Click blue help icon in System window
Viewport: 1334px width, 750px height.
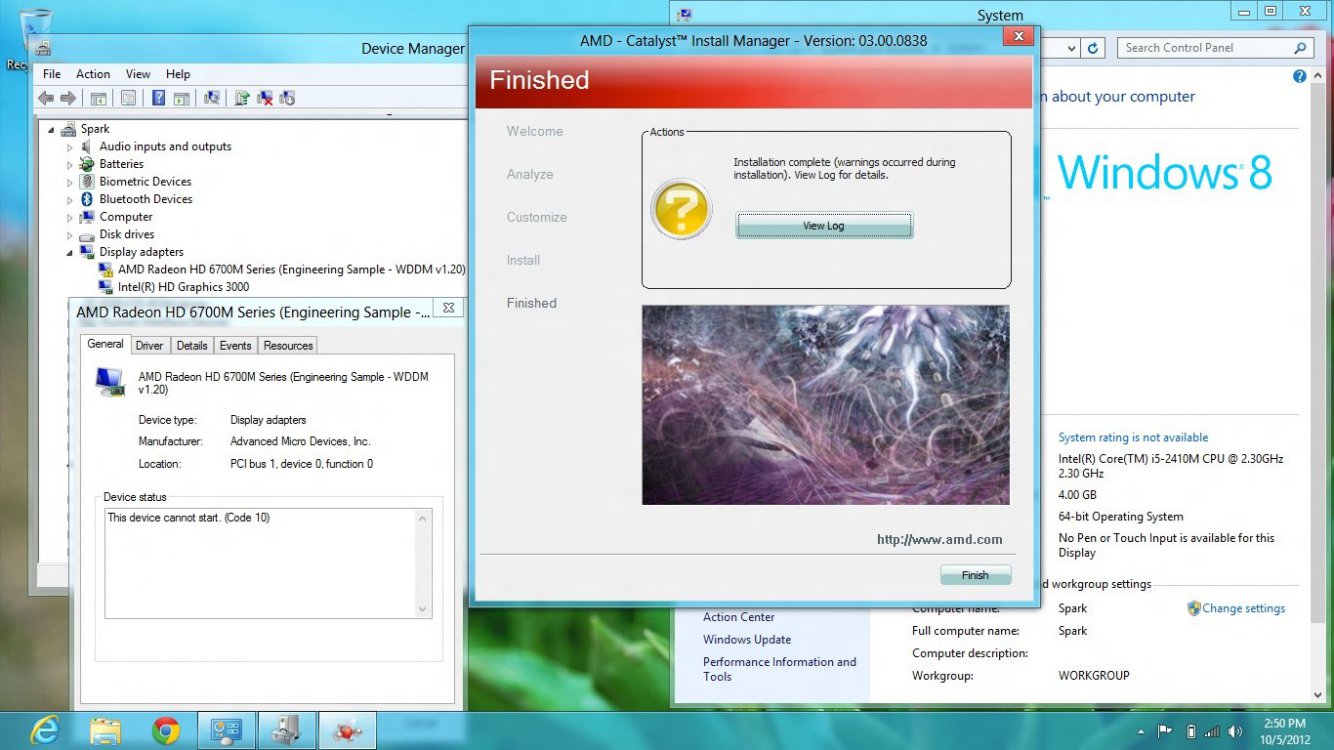(1300, 76)
